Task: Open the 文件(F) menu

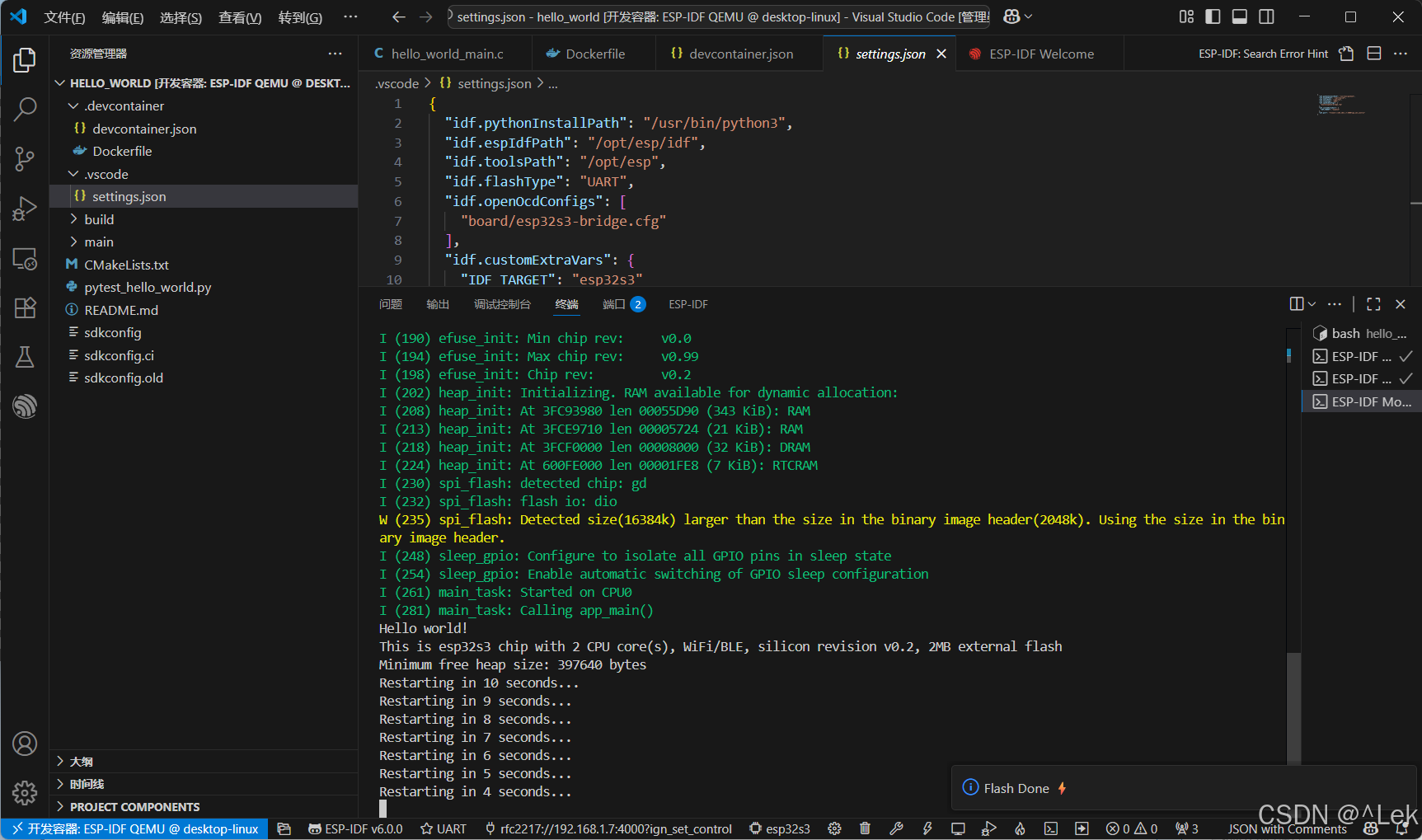Action: tap(64, 17)
